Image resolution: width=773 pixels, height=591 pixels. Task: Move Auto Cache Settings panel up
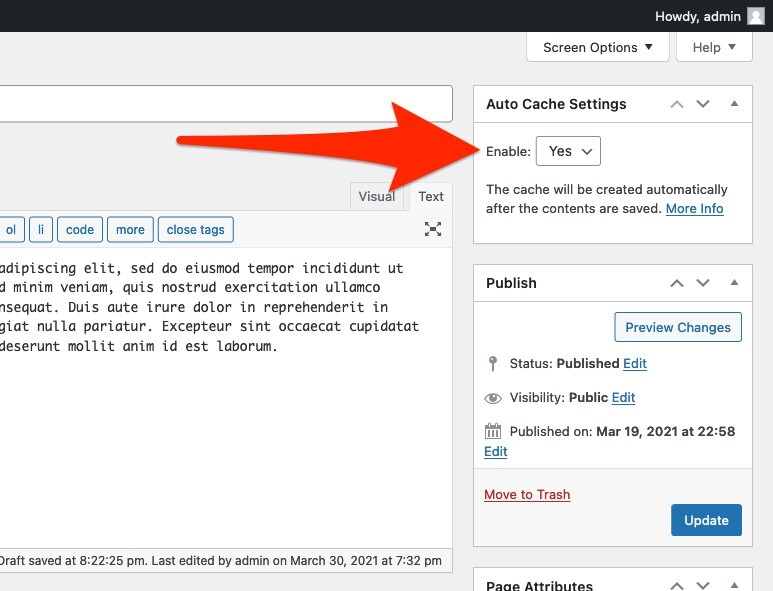point(677,104)
